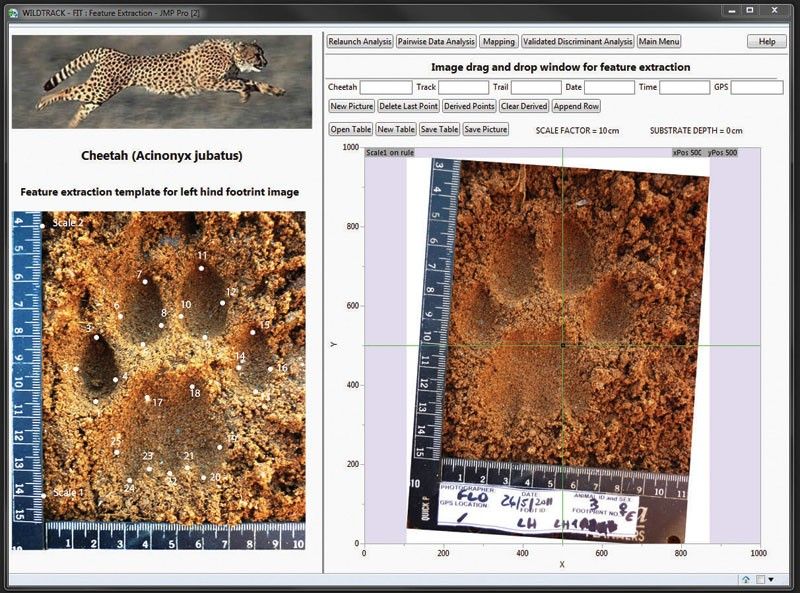The height and width of the screenshot is (593, 800).
Task: Click the GPS input field
Action: coord(758,88)
